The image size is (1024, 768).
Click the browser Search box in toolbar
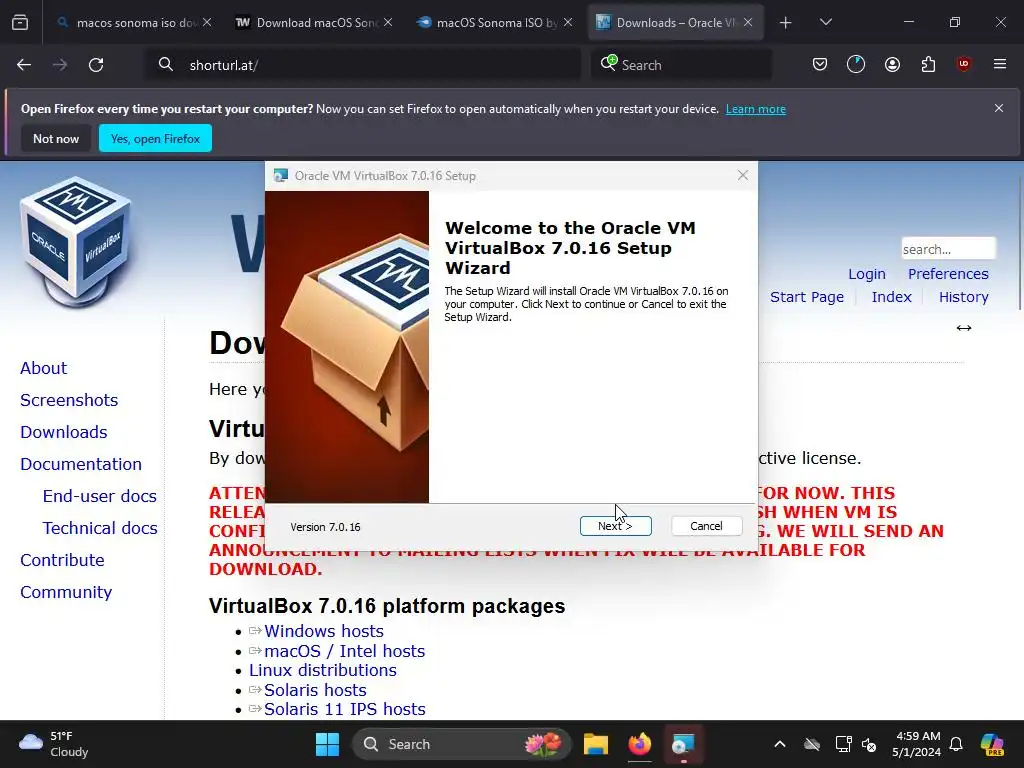tap(681, 65)
